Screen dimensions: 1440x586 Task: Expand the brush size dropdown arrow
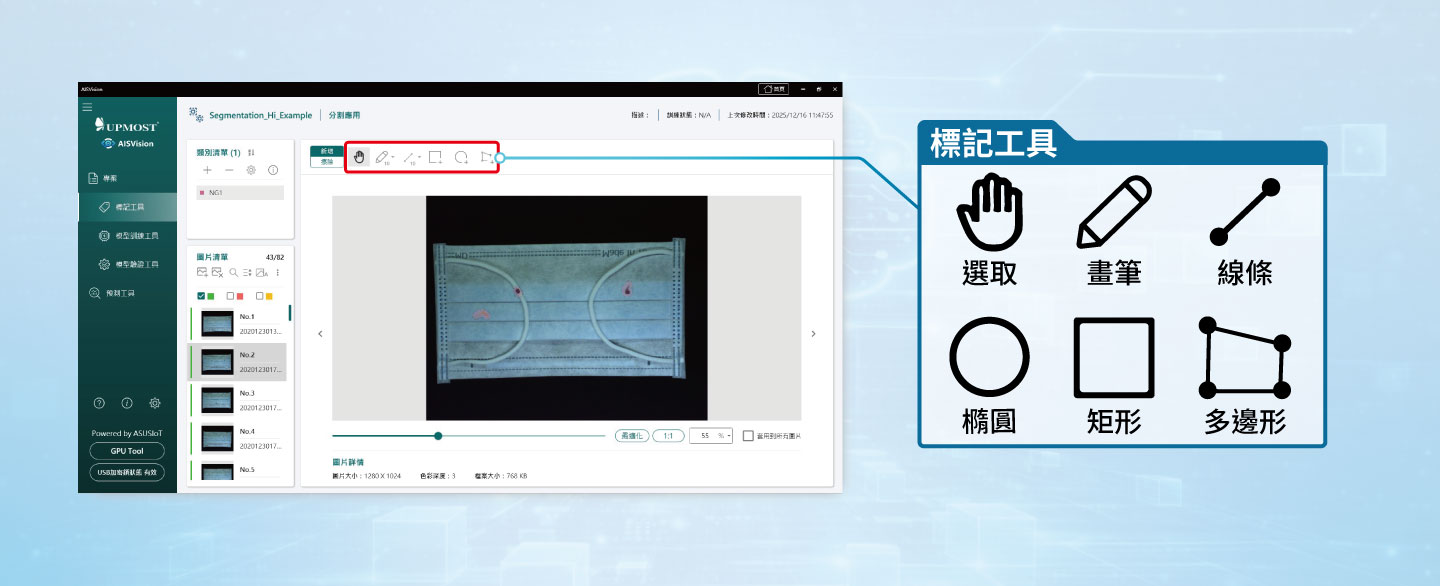[x=394, y=157]
